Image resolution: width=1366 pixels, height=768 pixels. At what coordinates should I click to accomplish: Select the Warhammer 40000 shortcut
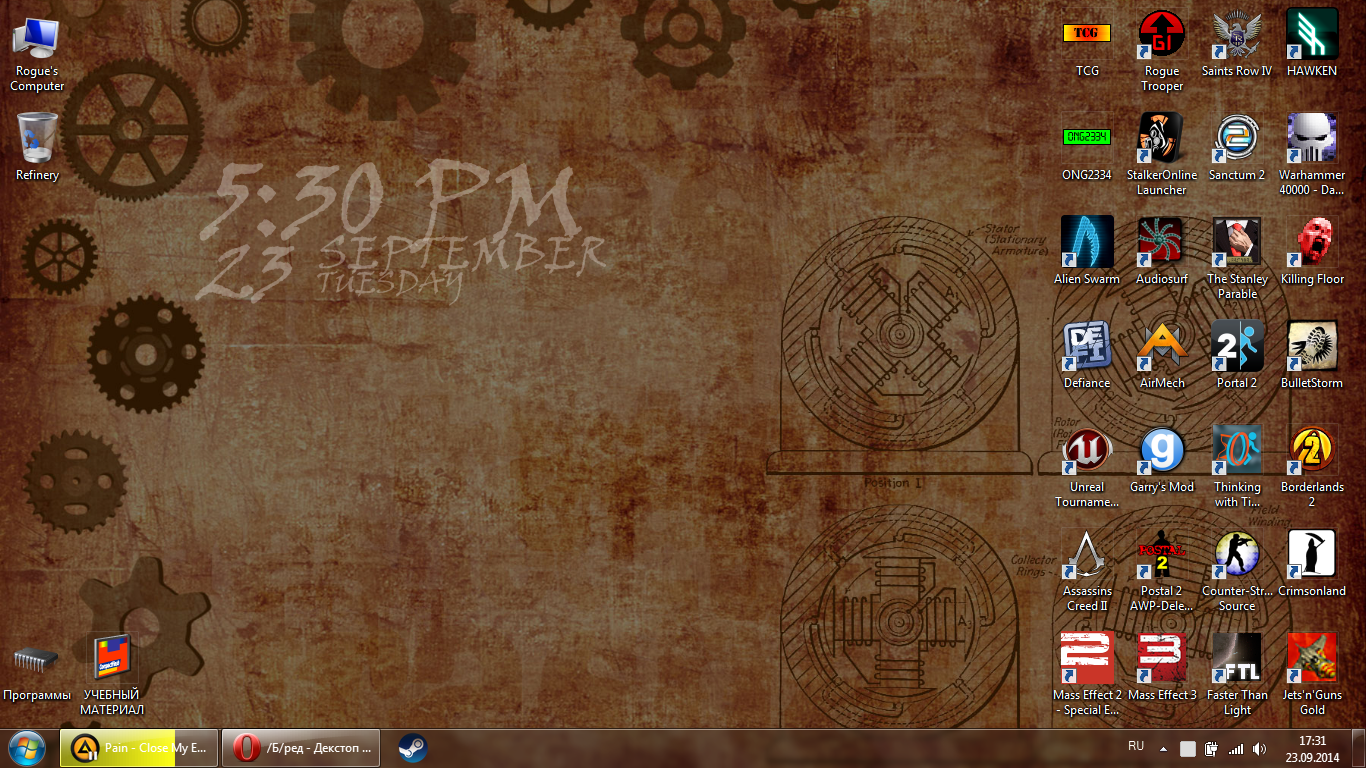click(x=1312, y=155)
